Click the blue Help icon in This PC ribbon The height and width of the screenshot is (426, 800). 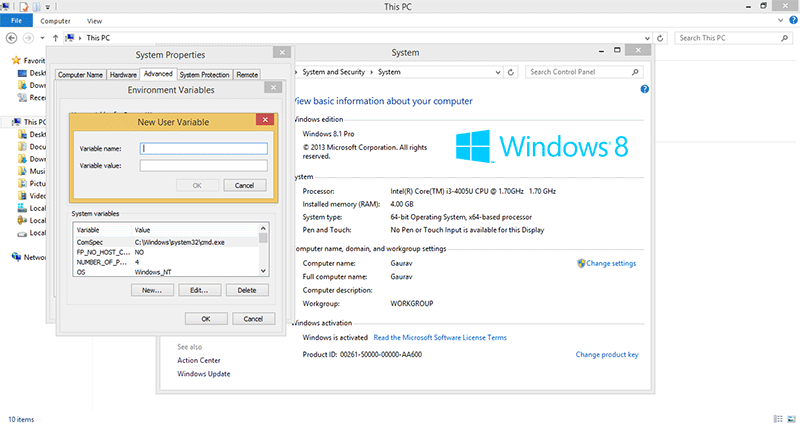[x=793, y=20]
